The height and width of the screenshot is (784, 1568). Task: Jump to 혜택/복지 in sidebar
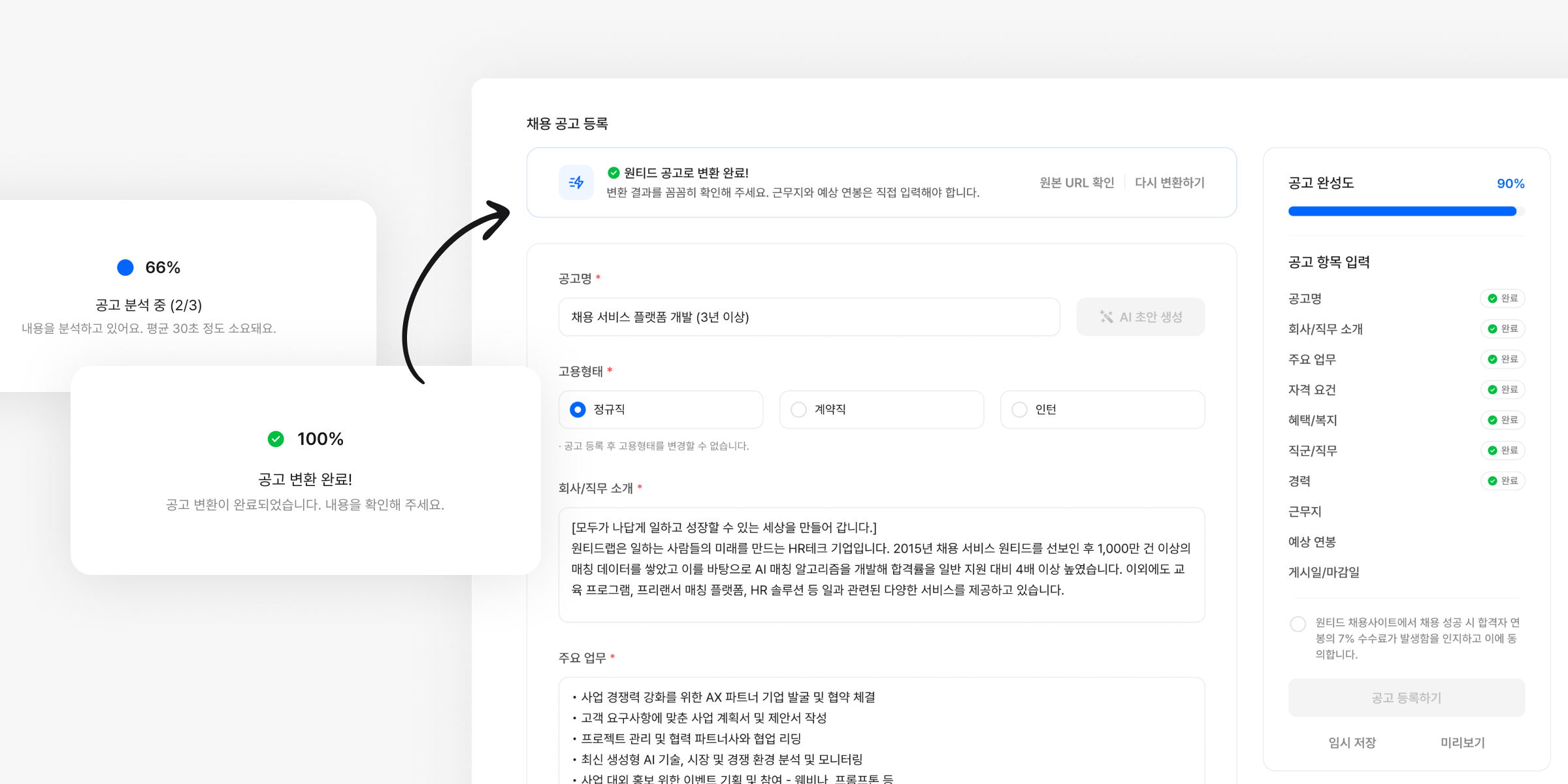1313,420
